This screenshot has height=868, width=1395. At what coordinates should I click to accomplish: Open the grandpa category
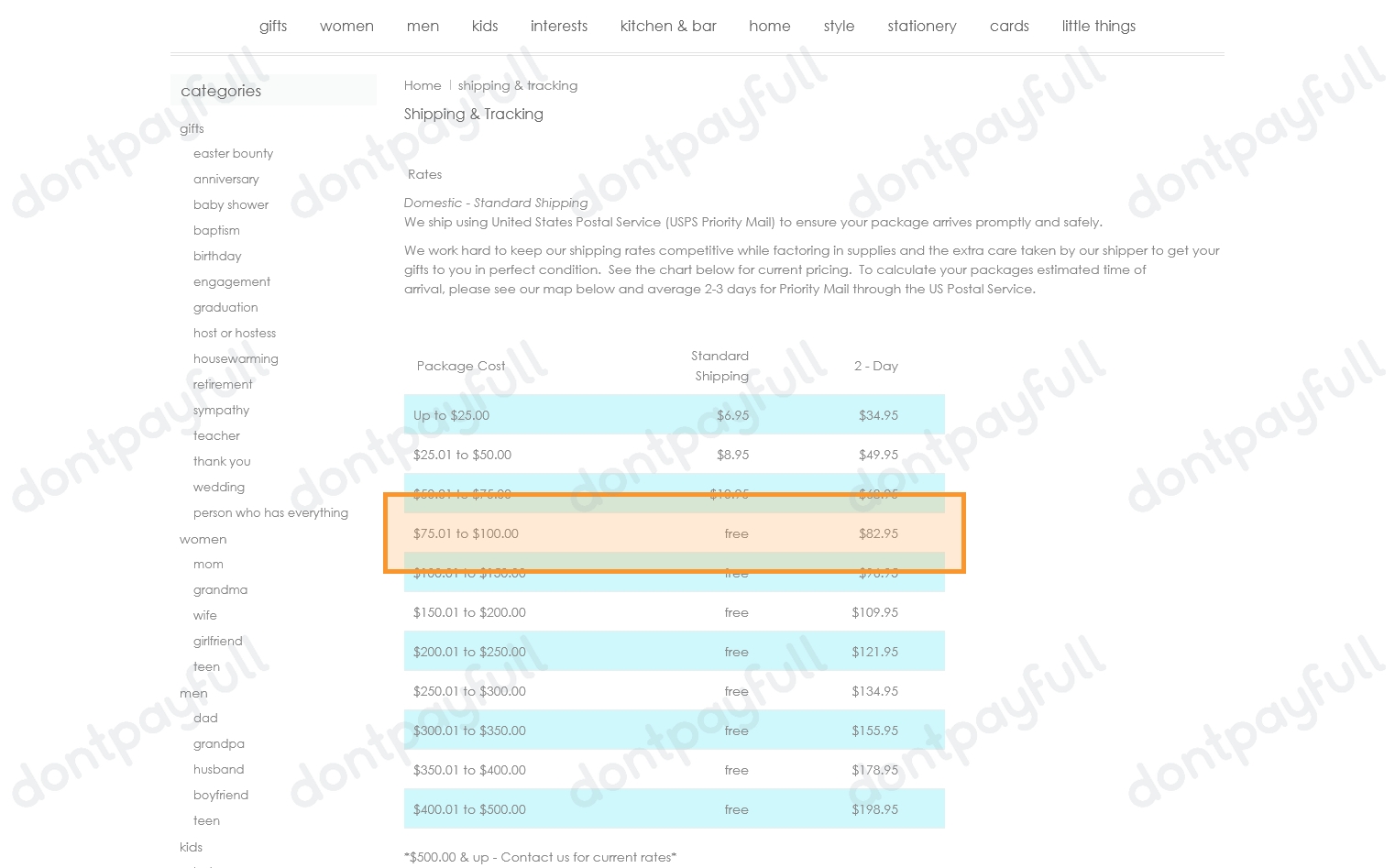219,744
